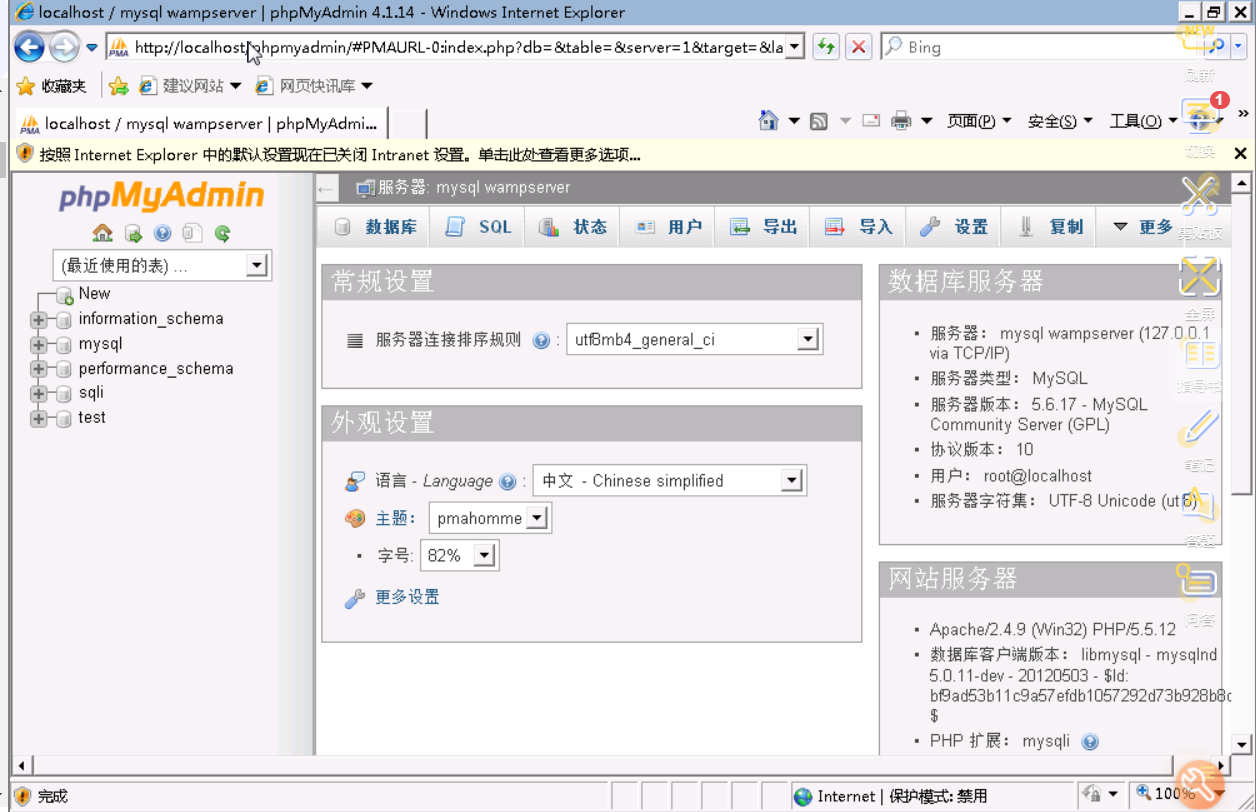
Task: Click the phpMyAdmin log out icon
Action: coord(133,233)
